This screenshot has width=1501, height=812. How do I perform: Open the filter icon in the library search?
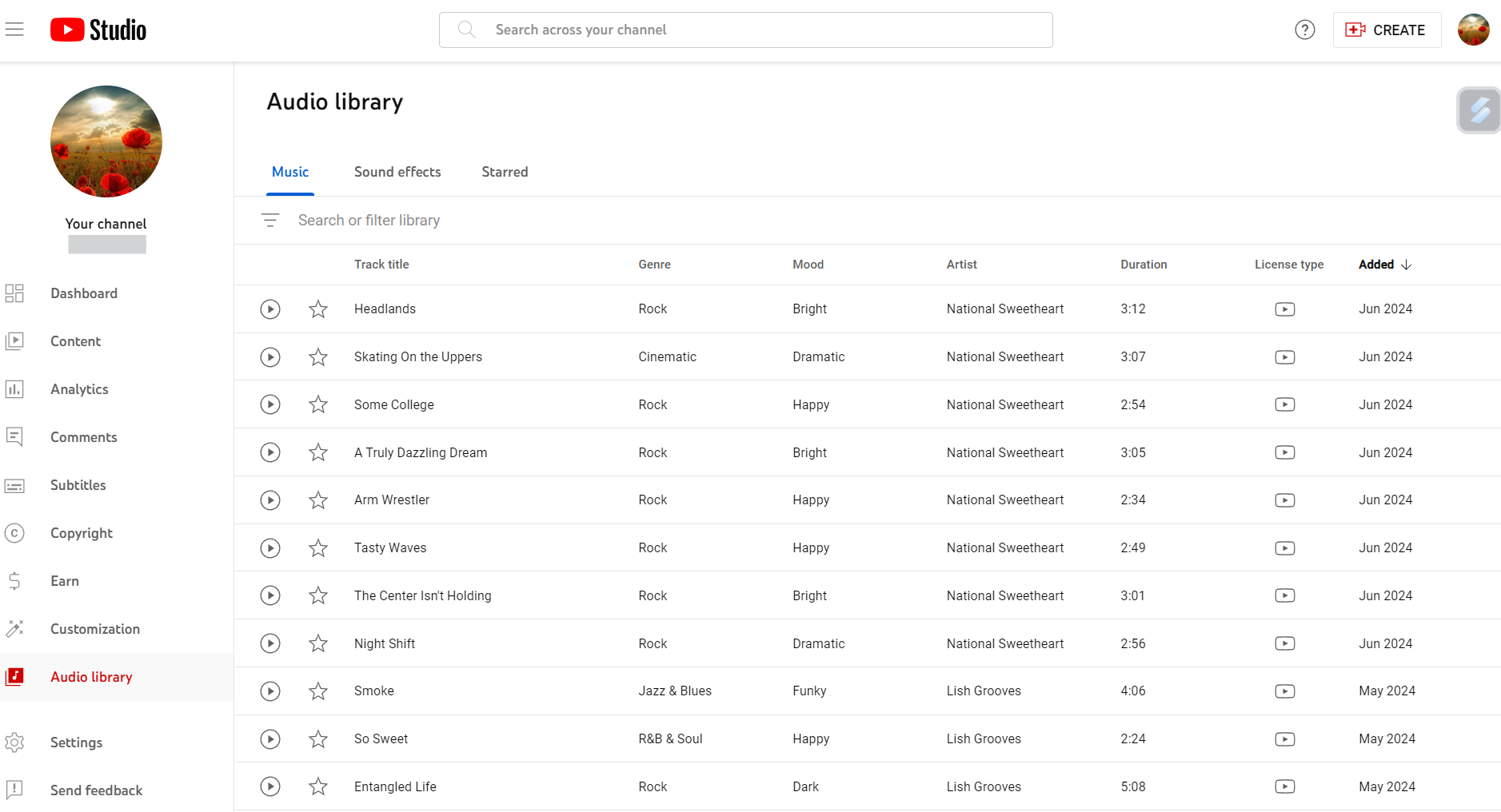pyautogui.click(x=270, y=220)
